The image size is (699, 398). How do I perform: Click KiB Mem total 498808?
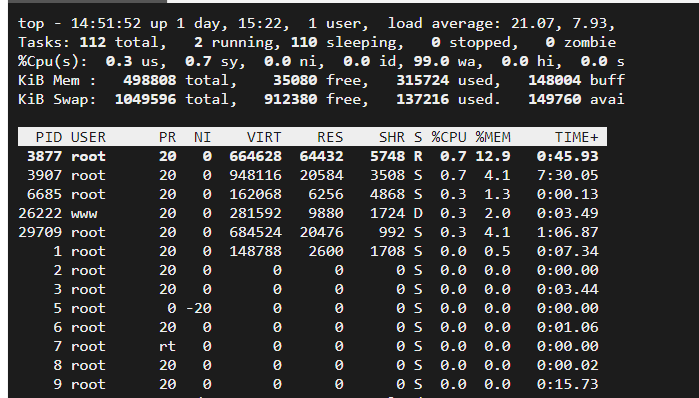[x=150, y=80]
